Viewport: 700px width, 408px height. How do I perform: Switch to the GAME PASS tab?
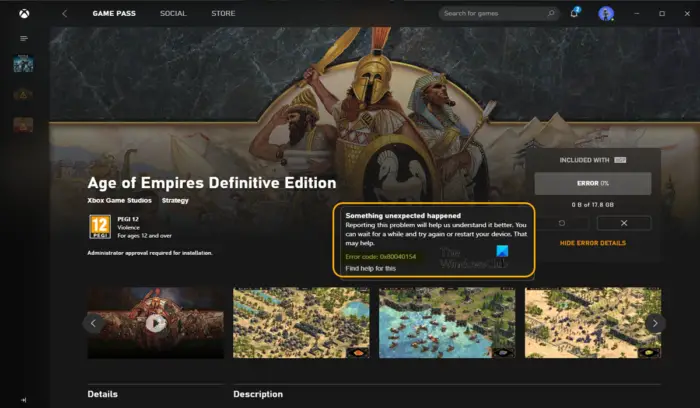pyautogui.click(x=114, y=13)
